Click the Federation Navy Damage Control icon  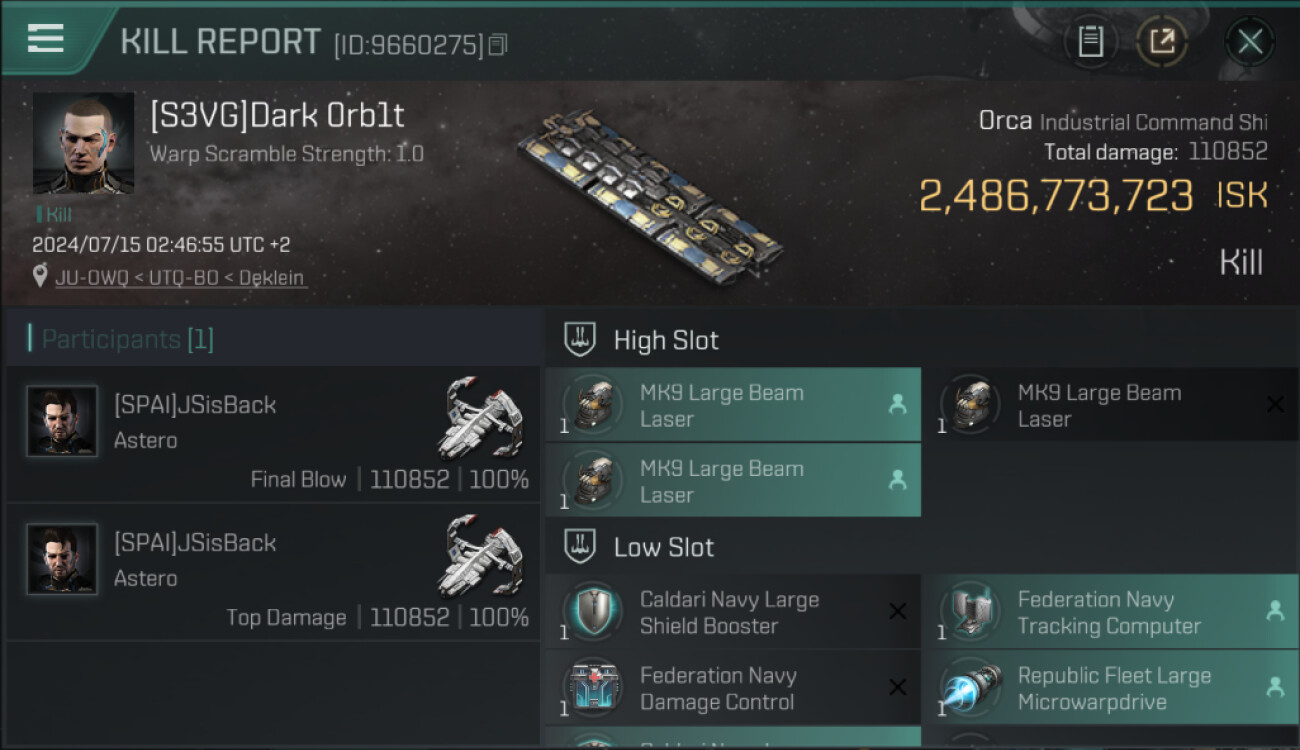click(592, 688)
